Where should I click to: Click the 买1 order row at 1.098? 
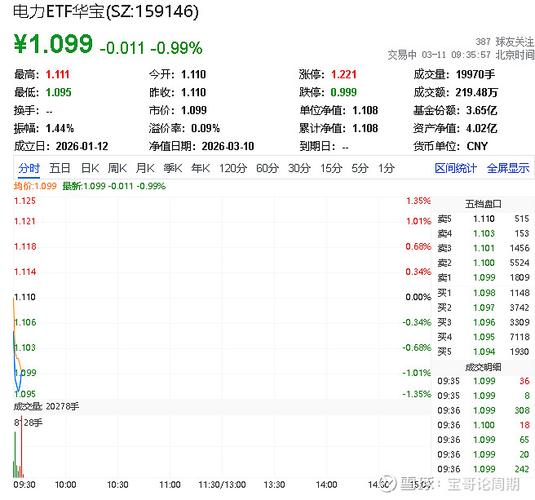tap(483, 293)
